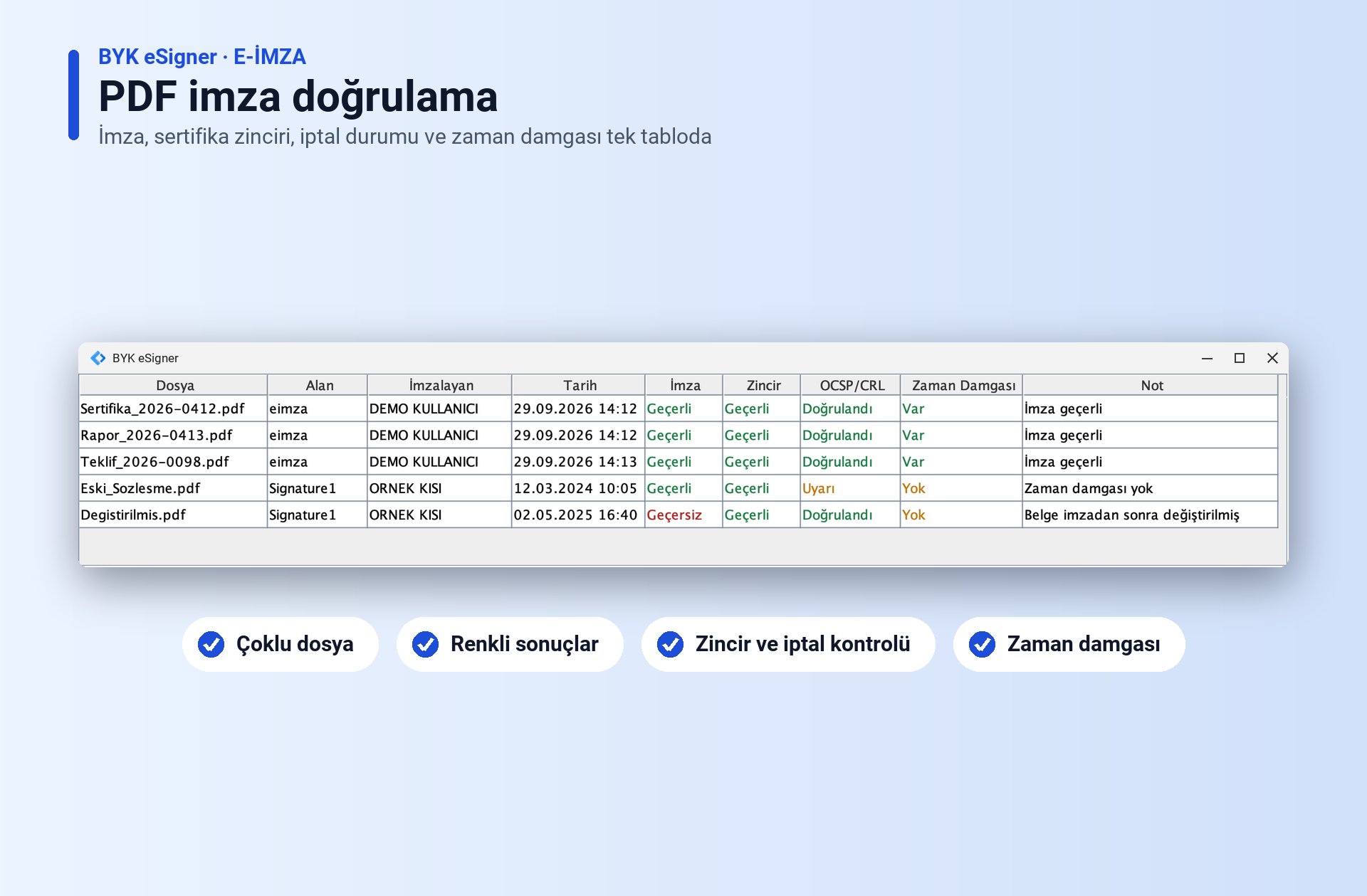1367x896 pixels.
Task: Click the Geçersiz status for Degistirilmis.pdf
Action: click(x=674, y=515)
